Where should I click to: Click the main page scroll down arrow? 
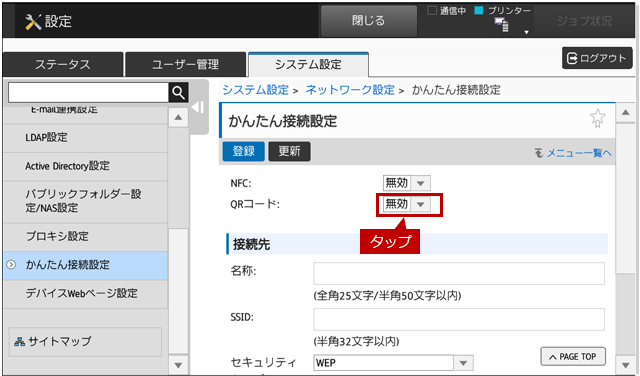625,364
